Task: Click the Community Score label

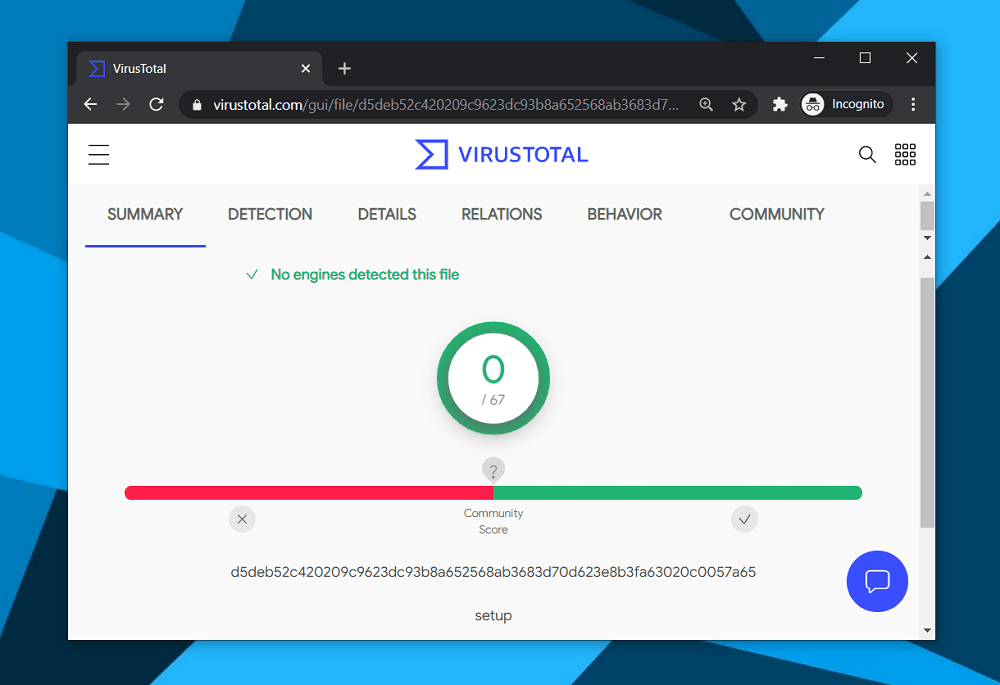Action: [x=493, y=521]
